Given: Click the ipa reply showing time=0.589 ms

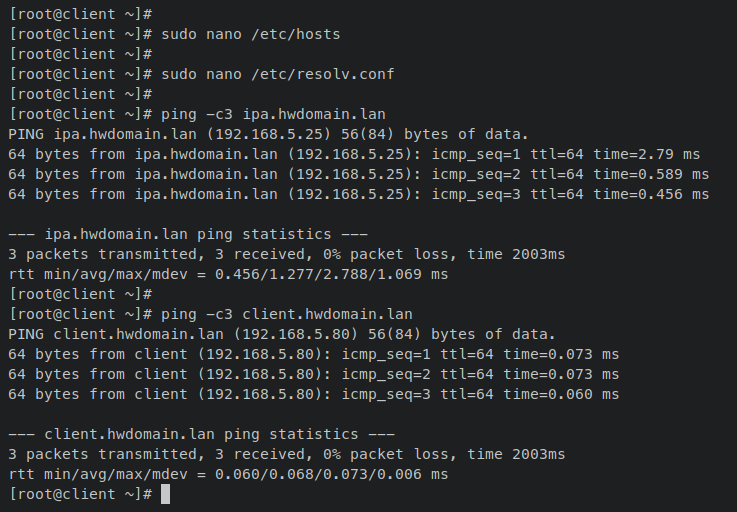Looking at the screenshot, I should click(359, 174).
